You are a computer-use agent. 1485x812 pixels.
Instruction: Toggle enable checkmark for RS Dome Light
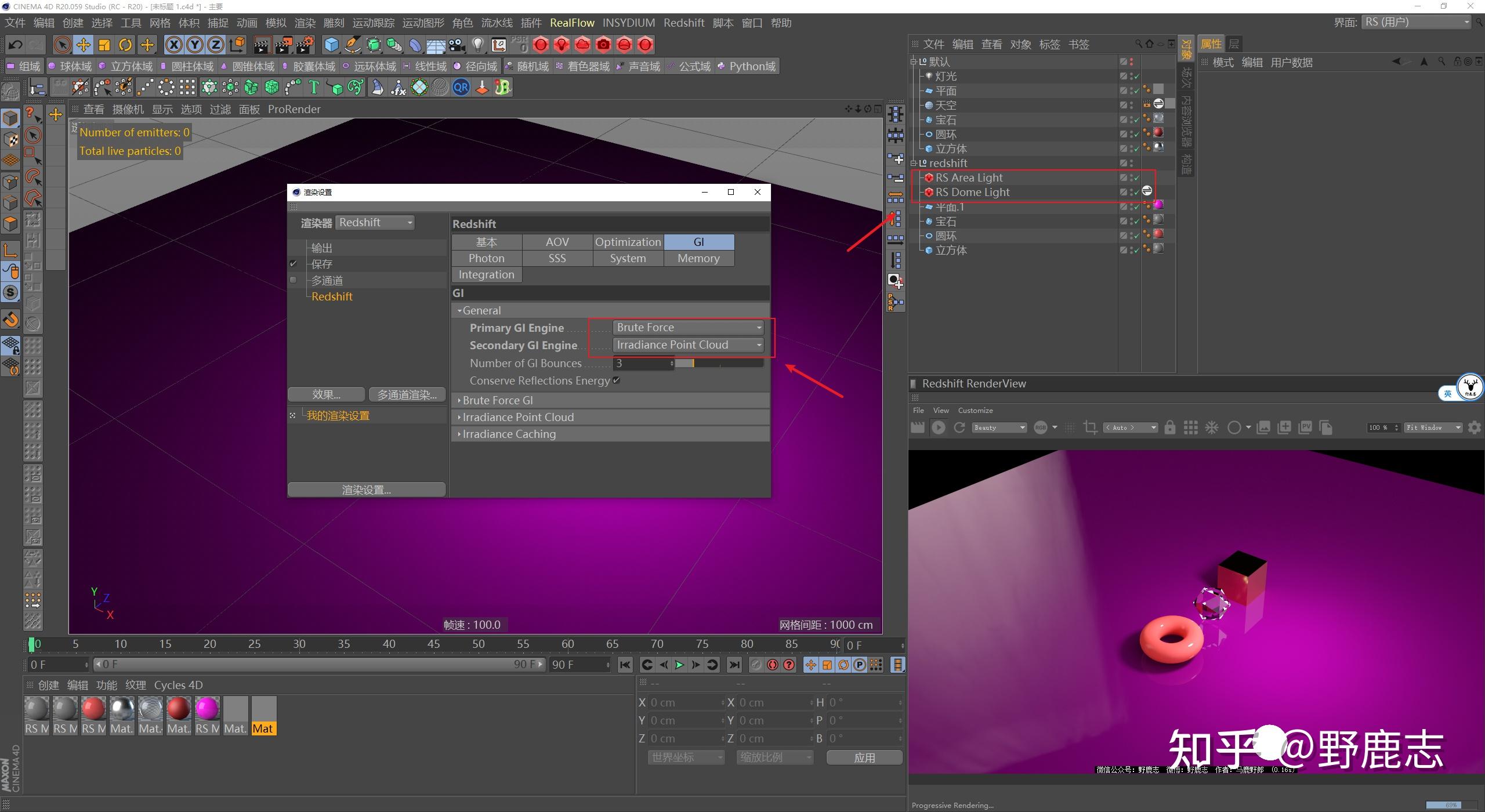pos(1136,193)
